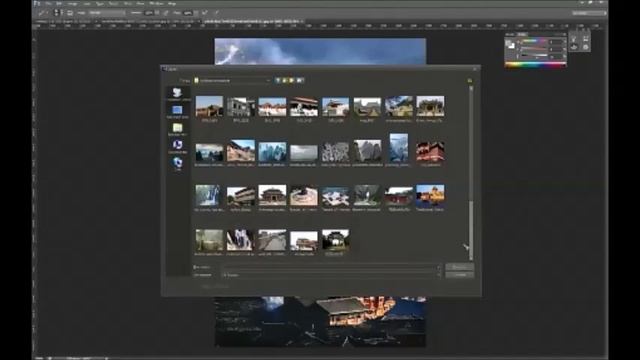Select the blue karst peaks thumbnail in second row
The width and height of the screenshot is (640, 360).
tap(272, 151)
